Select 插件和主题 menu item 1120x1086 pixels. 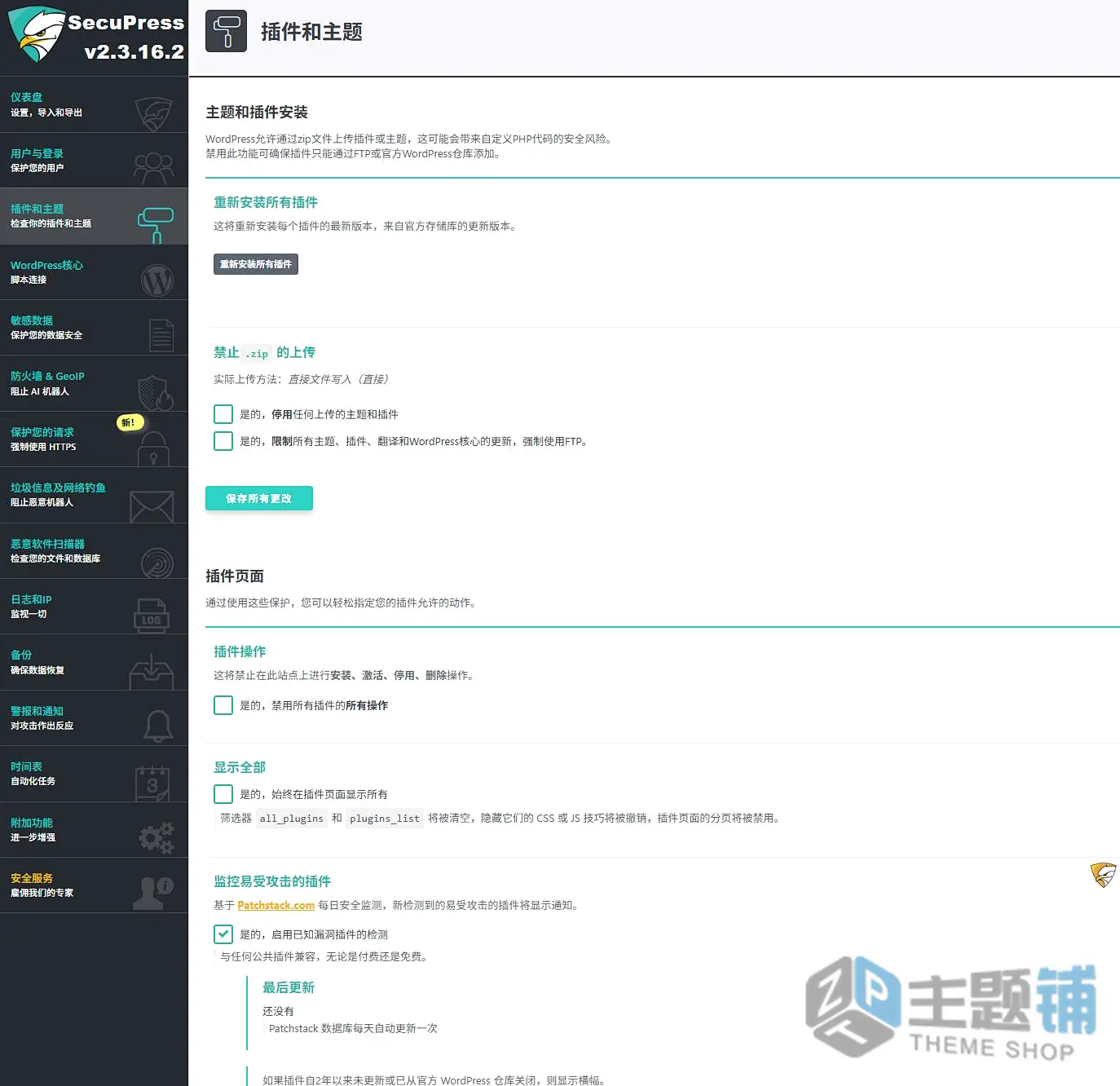pyautogui.click(x=94, y=216)
